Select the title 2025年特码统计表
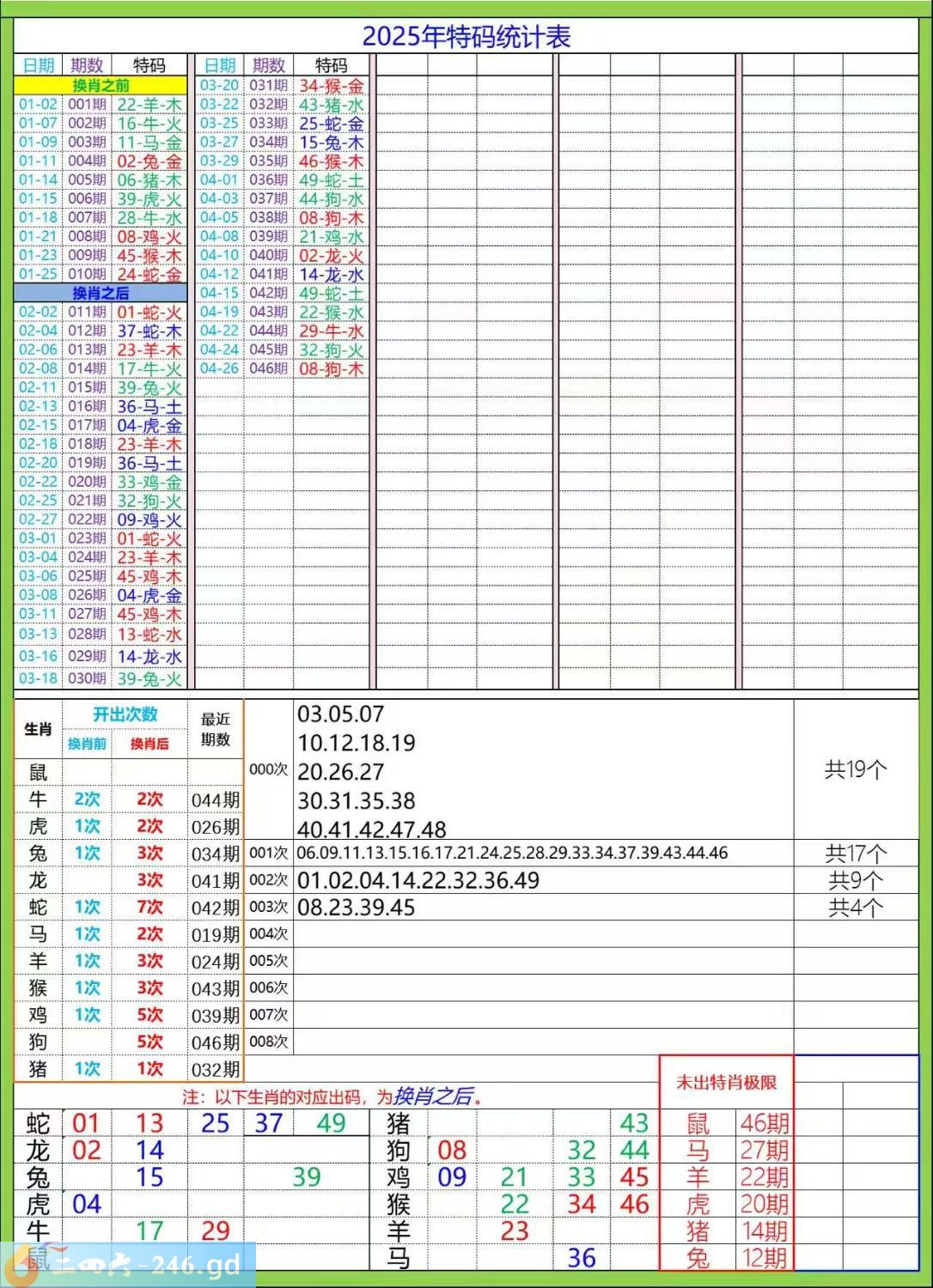933x1288 pixels. (x=466, y=37)
